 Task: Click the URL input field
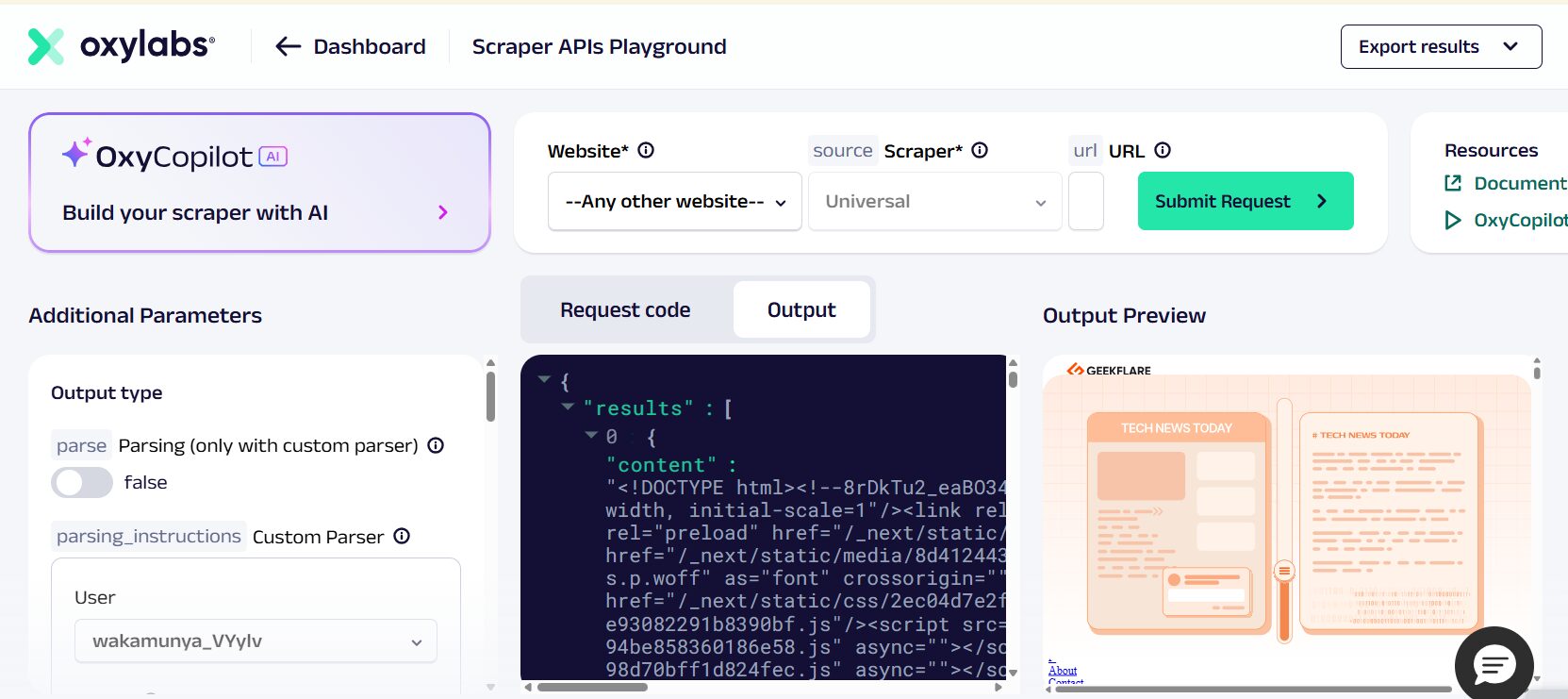(1086, 201)
